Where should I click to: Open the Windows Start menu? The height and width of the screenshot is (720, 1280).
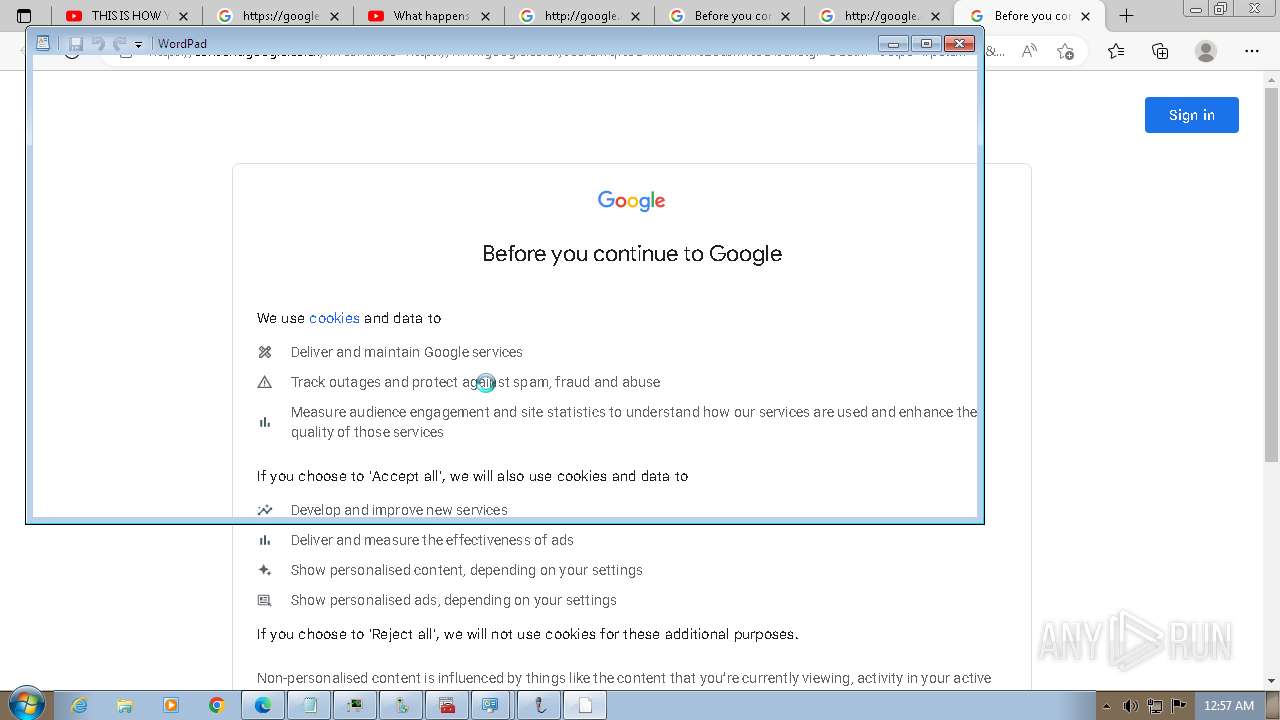click(x=27, y=705)
